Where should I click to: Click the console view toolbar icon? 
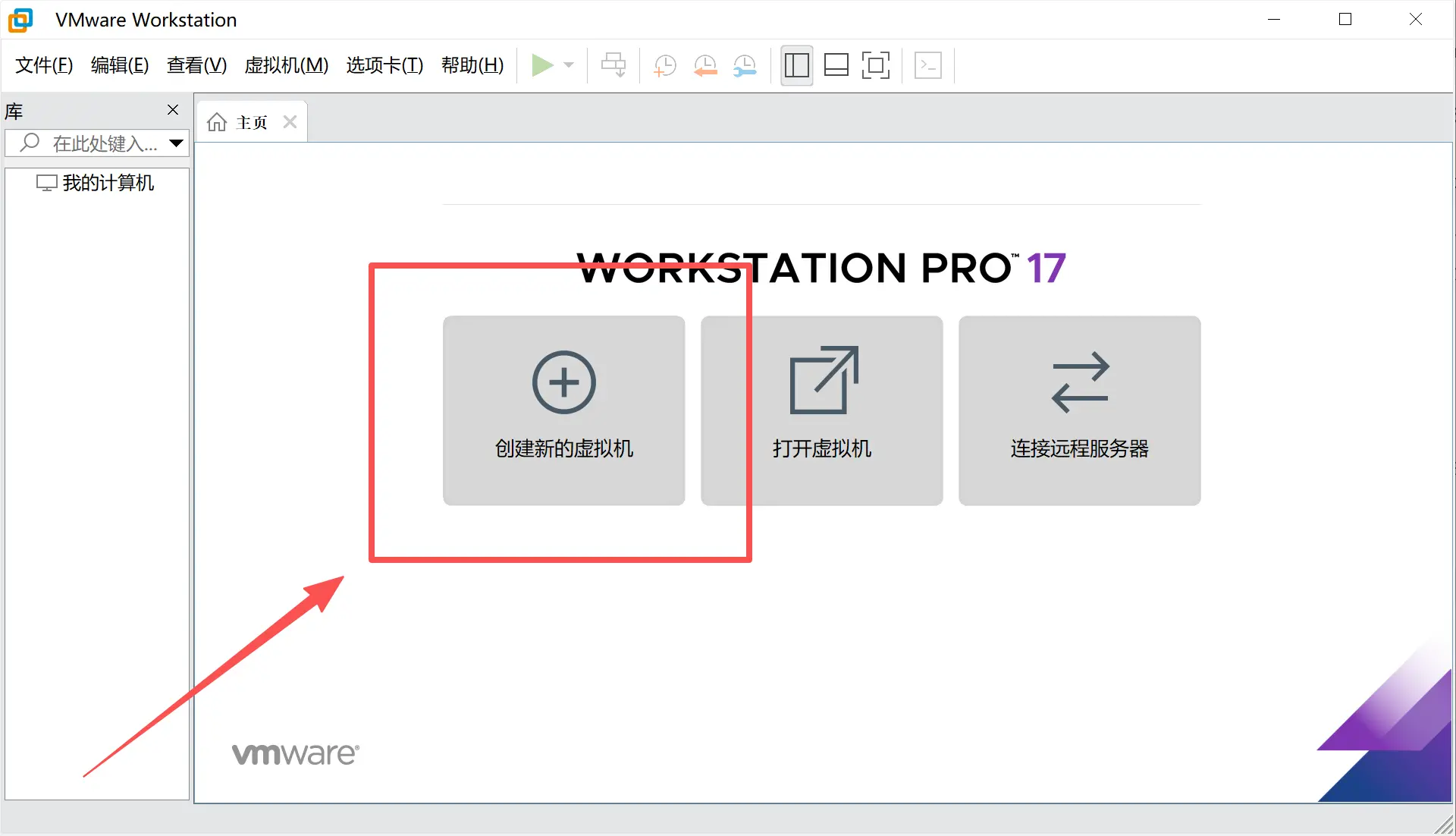tap(928, 65)
